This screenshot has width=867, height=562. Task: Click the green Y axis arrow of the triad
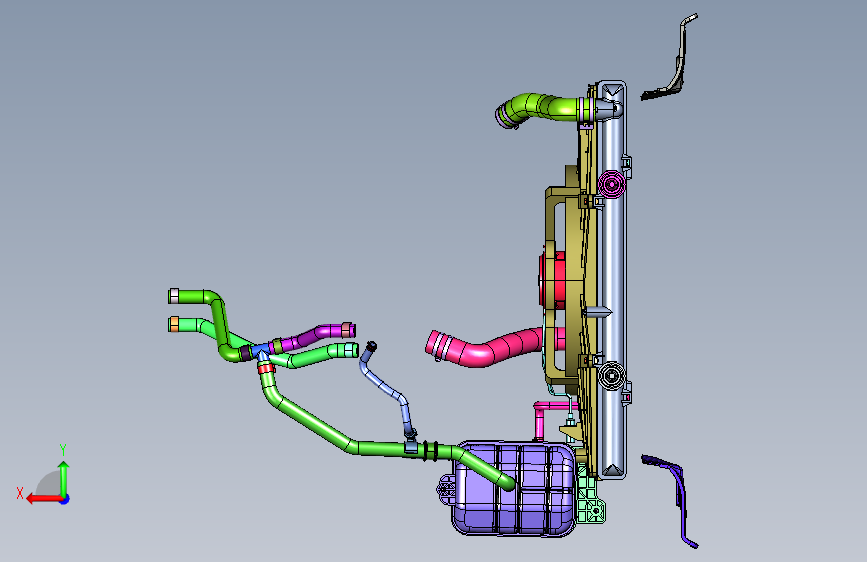64,478
